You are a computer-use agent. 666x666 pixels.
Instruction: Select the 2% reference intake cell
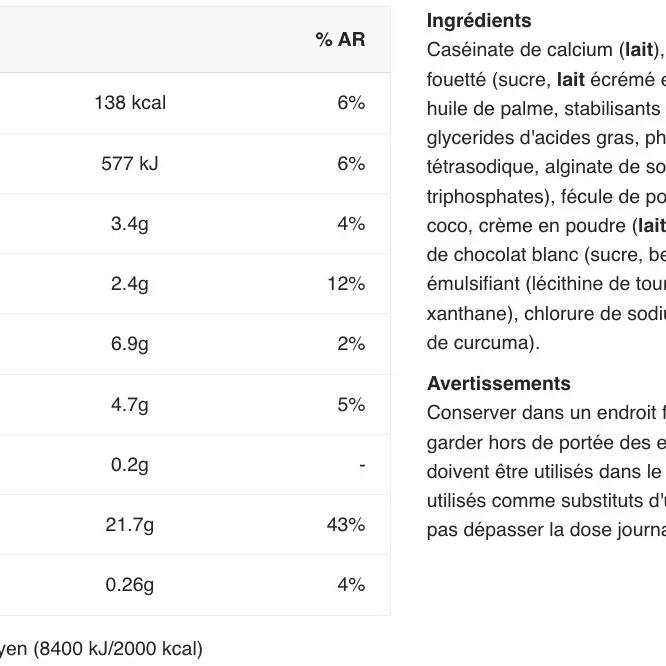pos(351,345)
